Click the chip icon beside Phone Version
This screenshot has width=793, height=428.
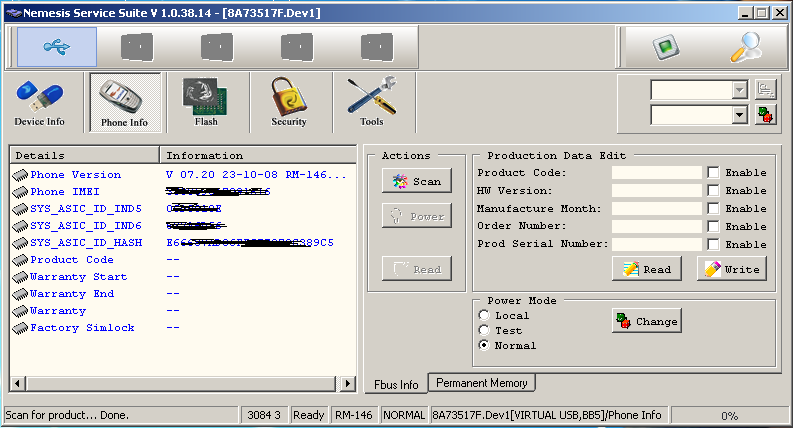(20, 175)
